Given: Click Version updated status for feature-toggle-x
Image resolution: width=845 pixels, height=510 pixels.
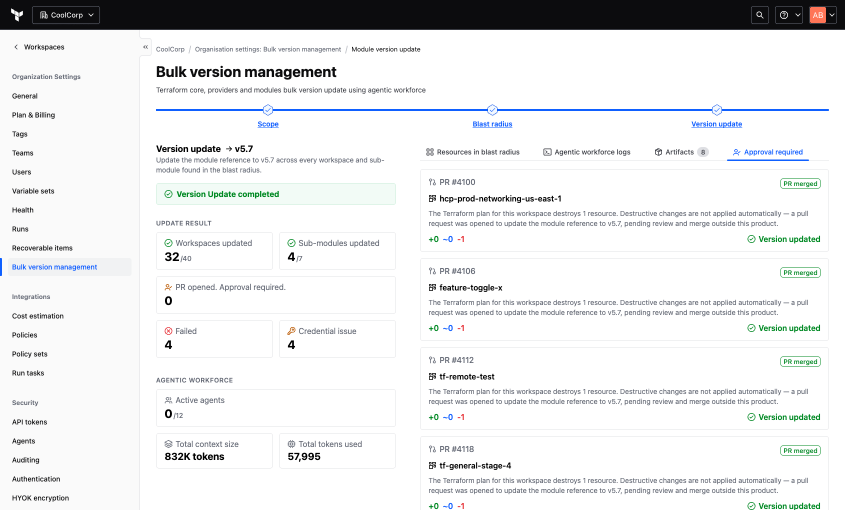Looking at the screenshot, I should point(784,328).
